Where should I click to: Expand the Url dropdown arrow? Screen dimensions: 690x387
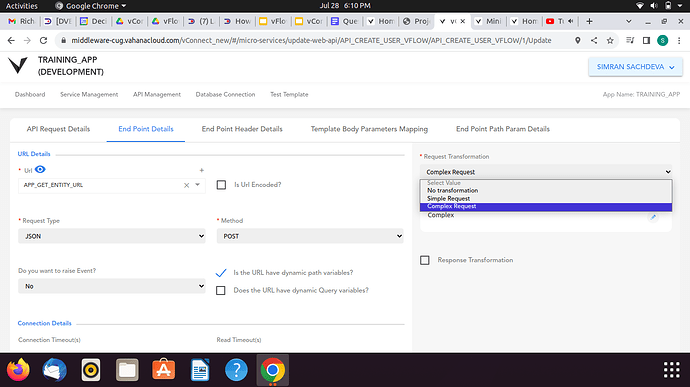(x=198, y=185)
